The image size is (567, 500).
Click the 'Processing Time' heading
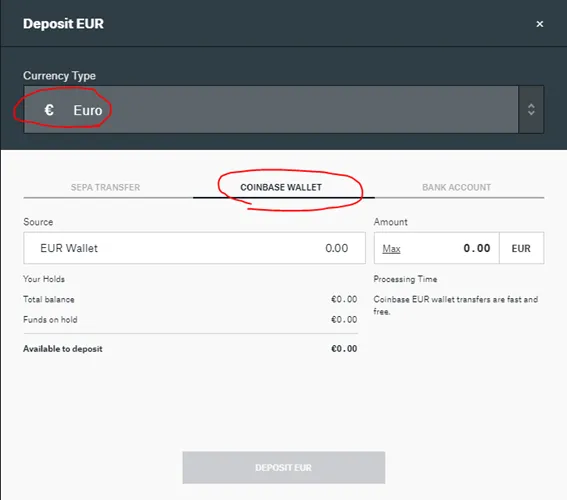click(405, 279)
